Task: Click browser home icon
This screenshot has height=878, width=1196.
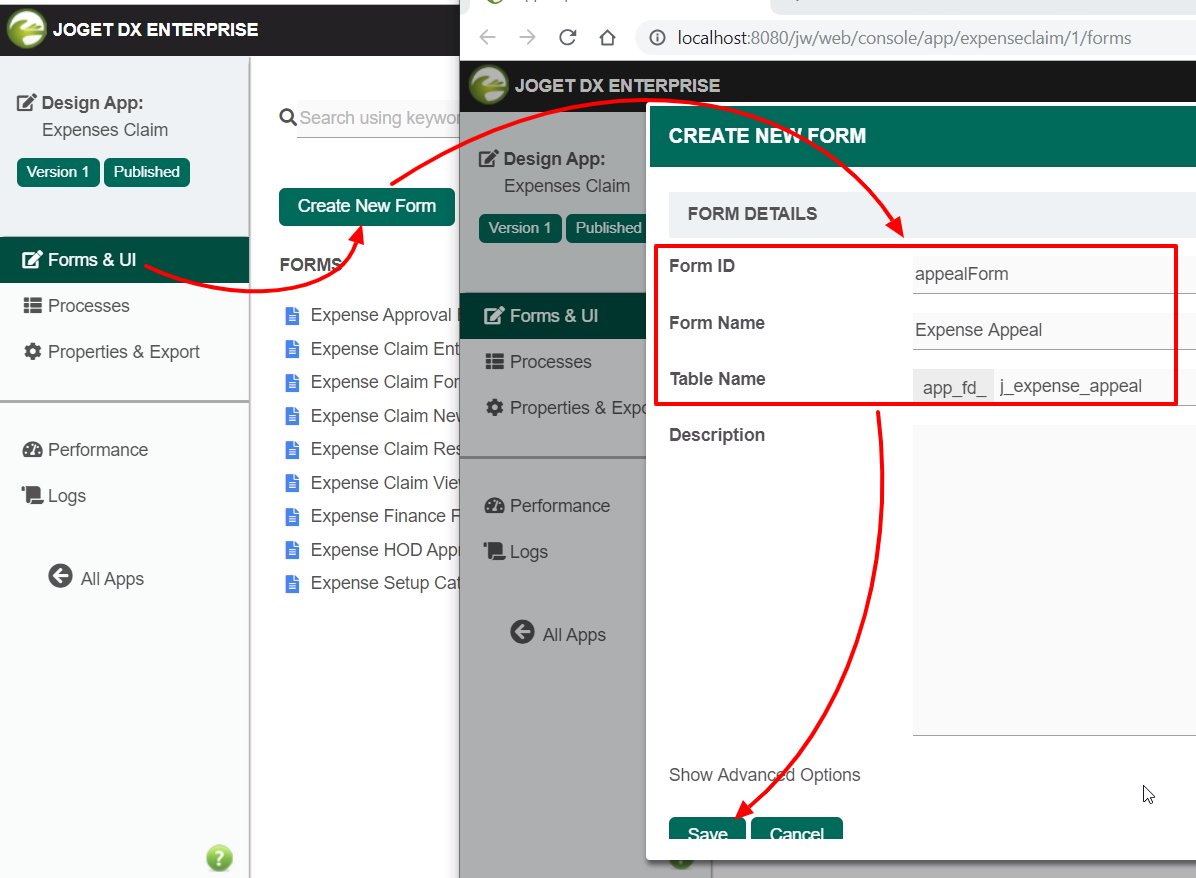Action: 607,38
